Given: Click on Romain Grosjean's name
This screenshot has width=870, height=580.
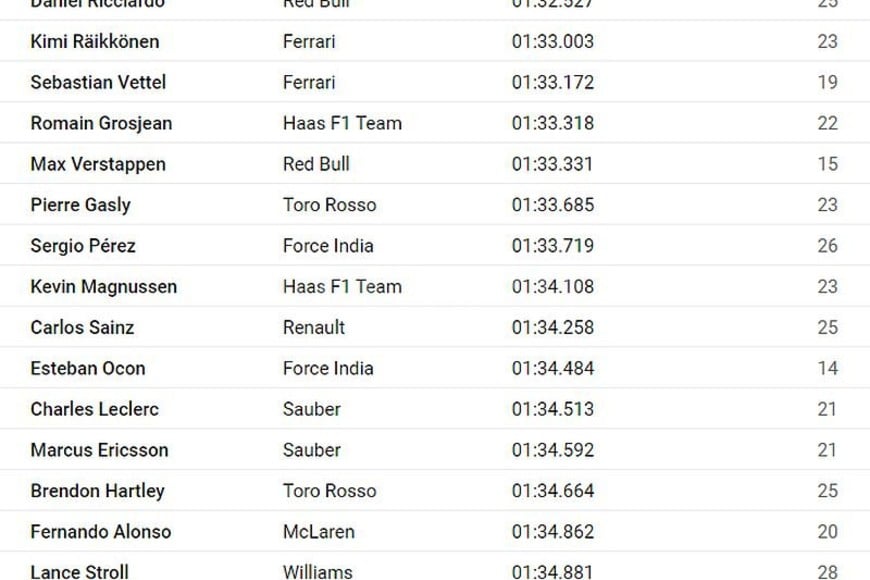Looking at the screenshot, I should (101, 123).
